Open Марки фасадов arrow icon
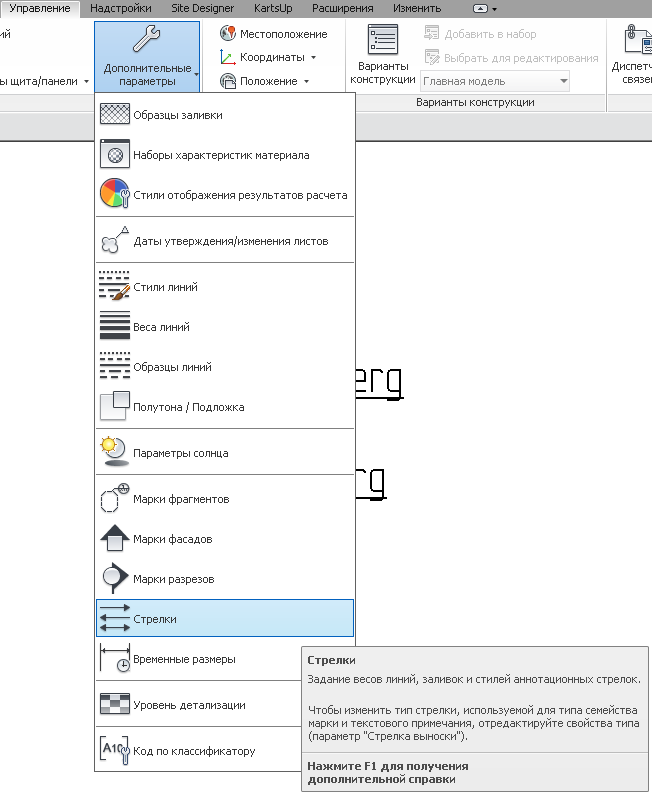Viewport: 652px width, 794px height. click(x=115, y=538)
